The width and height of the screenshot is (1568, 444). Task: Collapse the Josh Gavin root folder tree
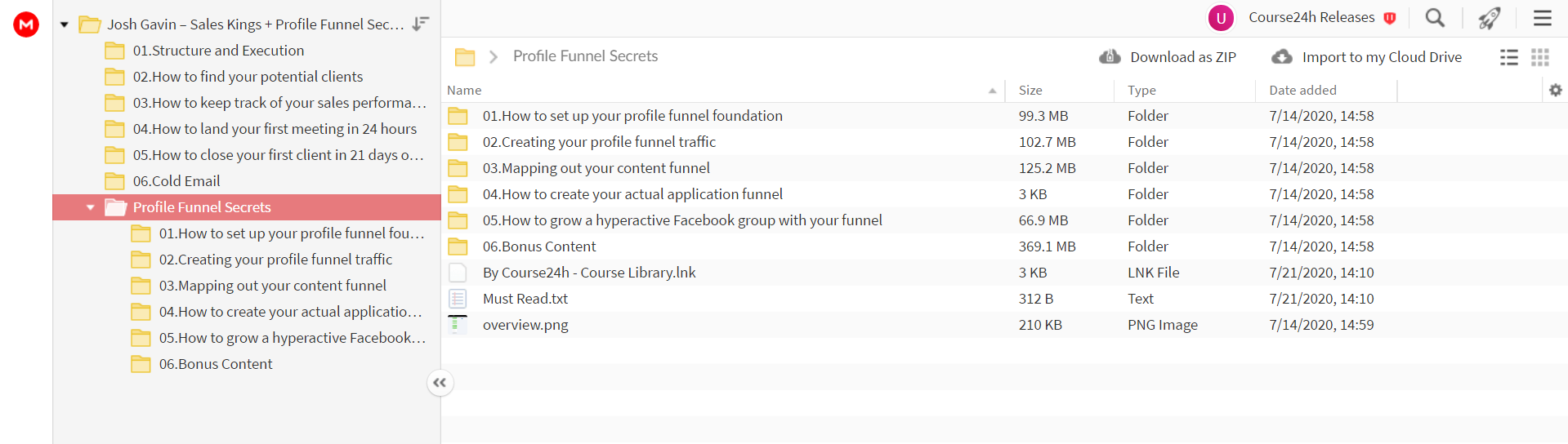(x=64, y=24)
